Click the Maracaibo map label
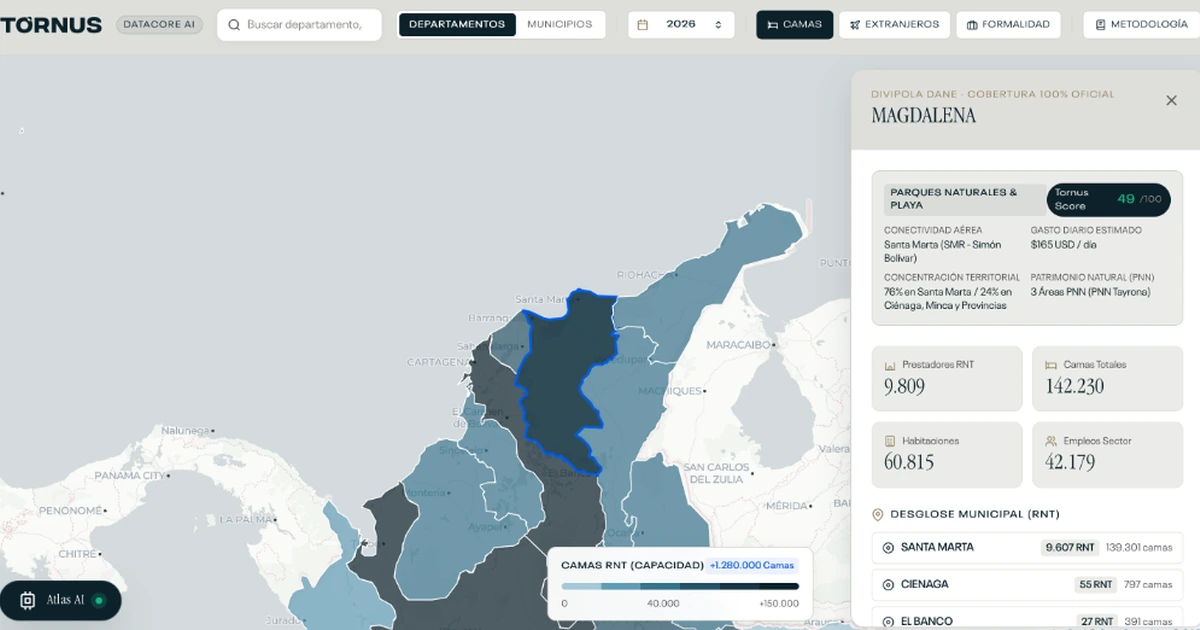 [x=740, y=344]
